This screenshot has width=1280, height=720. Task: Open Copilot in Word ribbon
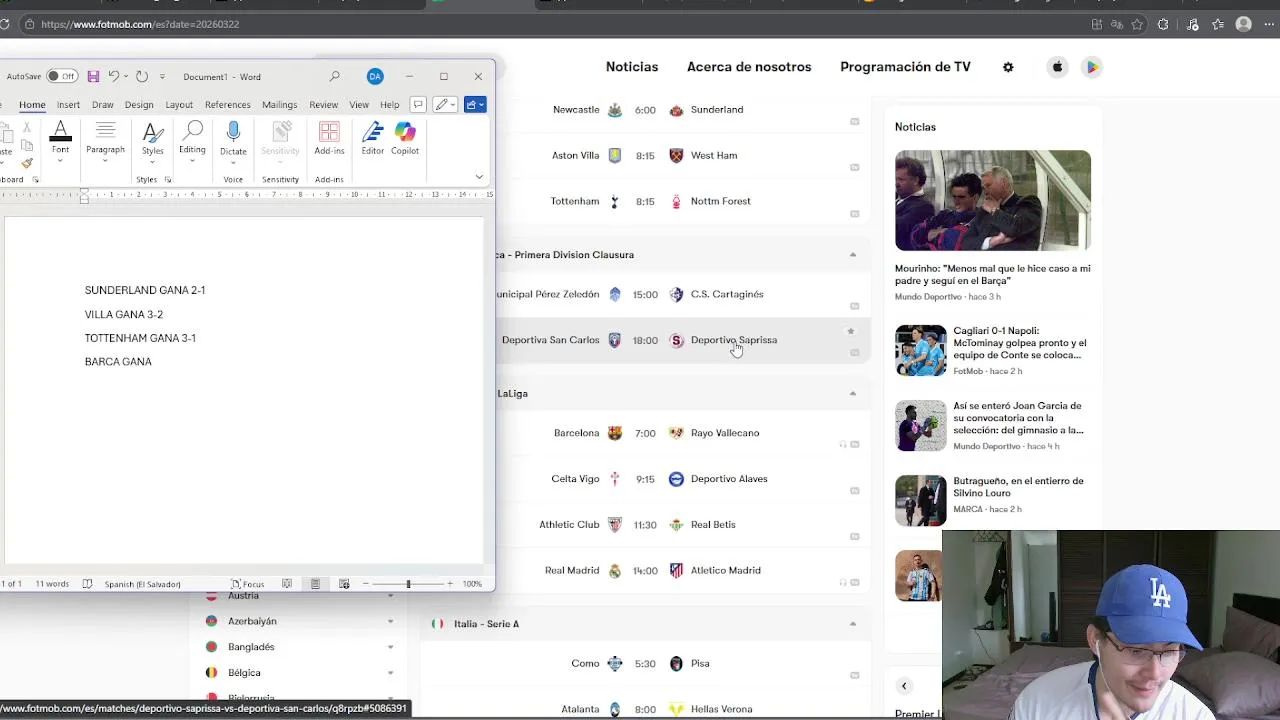click(405, 140)
